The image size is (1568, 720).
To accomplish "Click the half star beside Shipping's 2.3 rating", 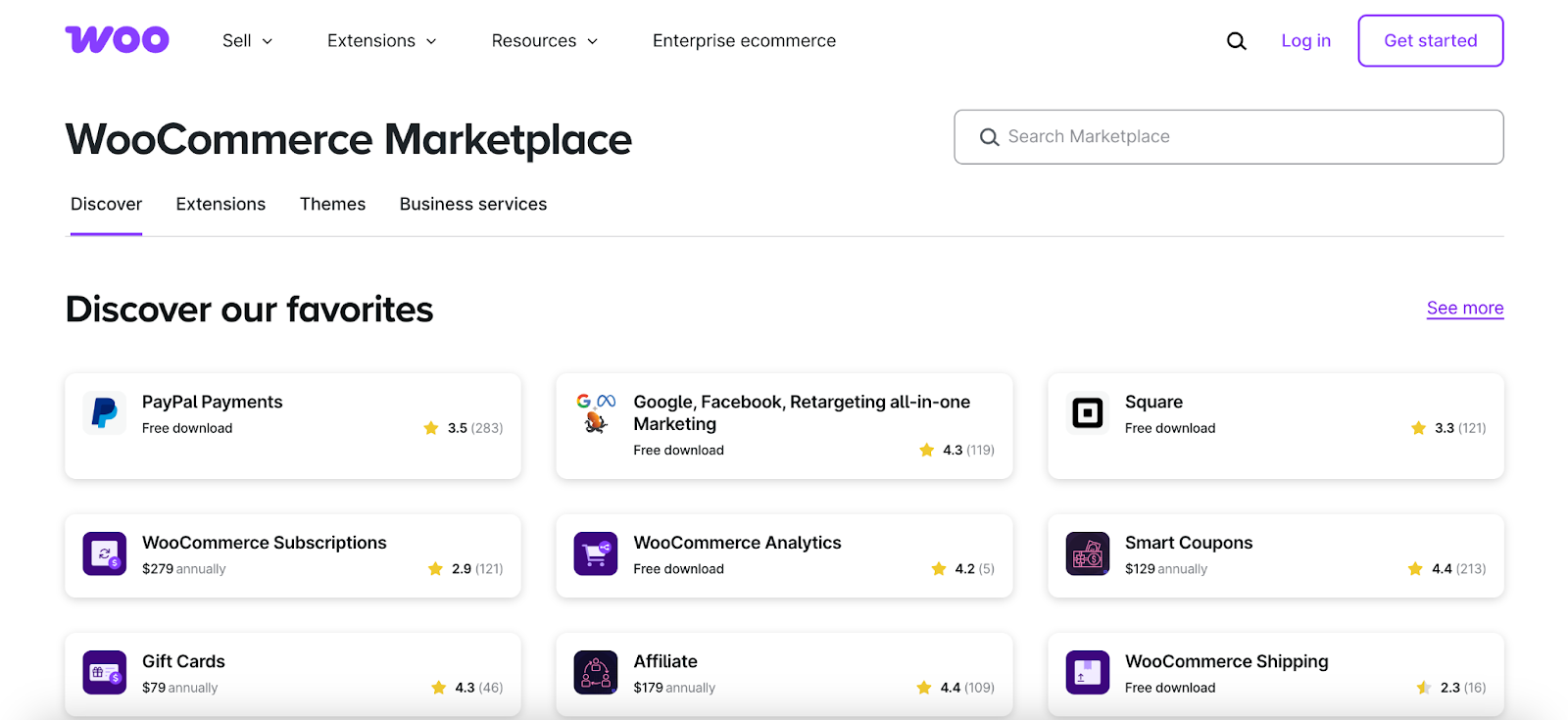I will 1424,688.
